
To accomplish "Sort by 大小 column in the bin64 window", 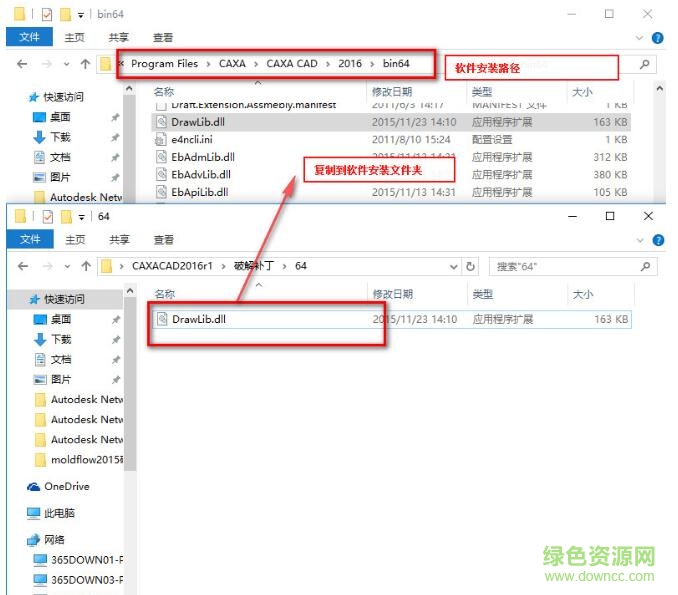I will [x=582, y=92].
